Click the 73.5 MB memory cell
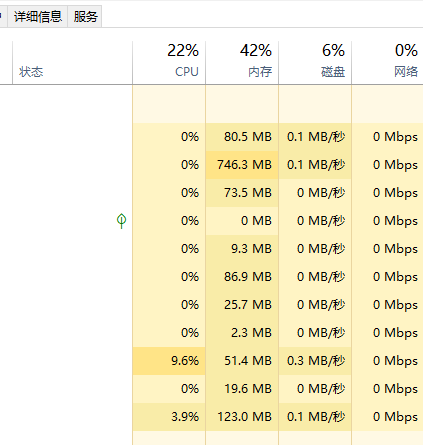This screenshot has width=423, height=445. 242,193
